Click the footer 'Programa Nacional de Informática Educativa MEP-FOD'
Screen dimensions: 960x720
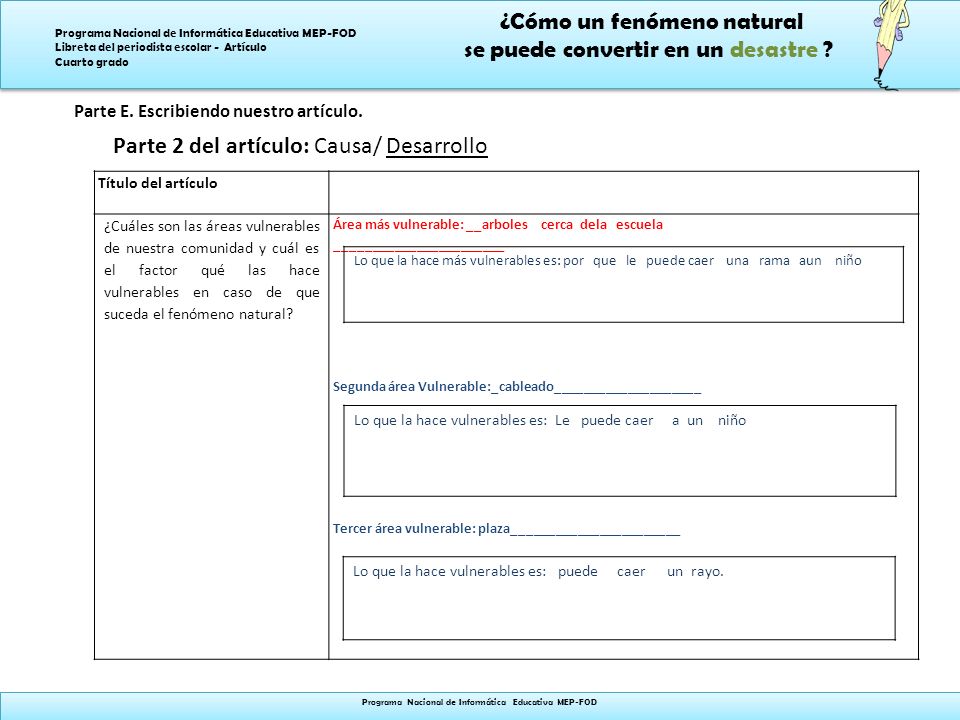[479, 702]
